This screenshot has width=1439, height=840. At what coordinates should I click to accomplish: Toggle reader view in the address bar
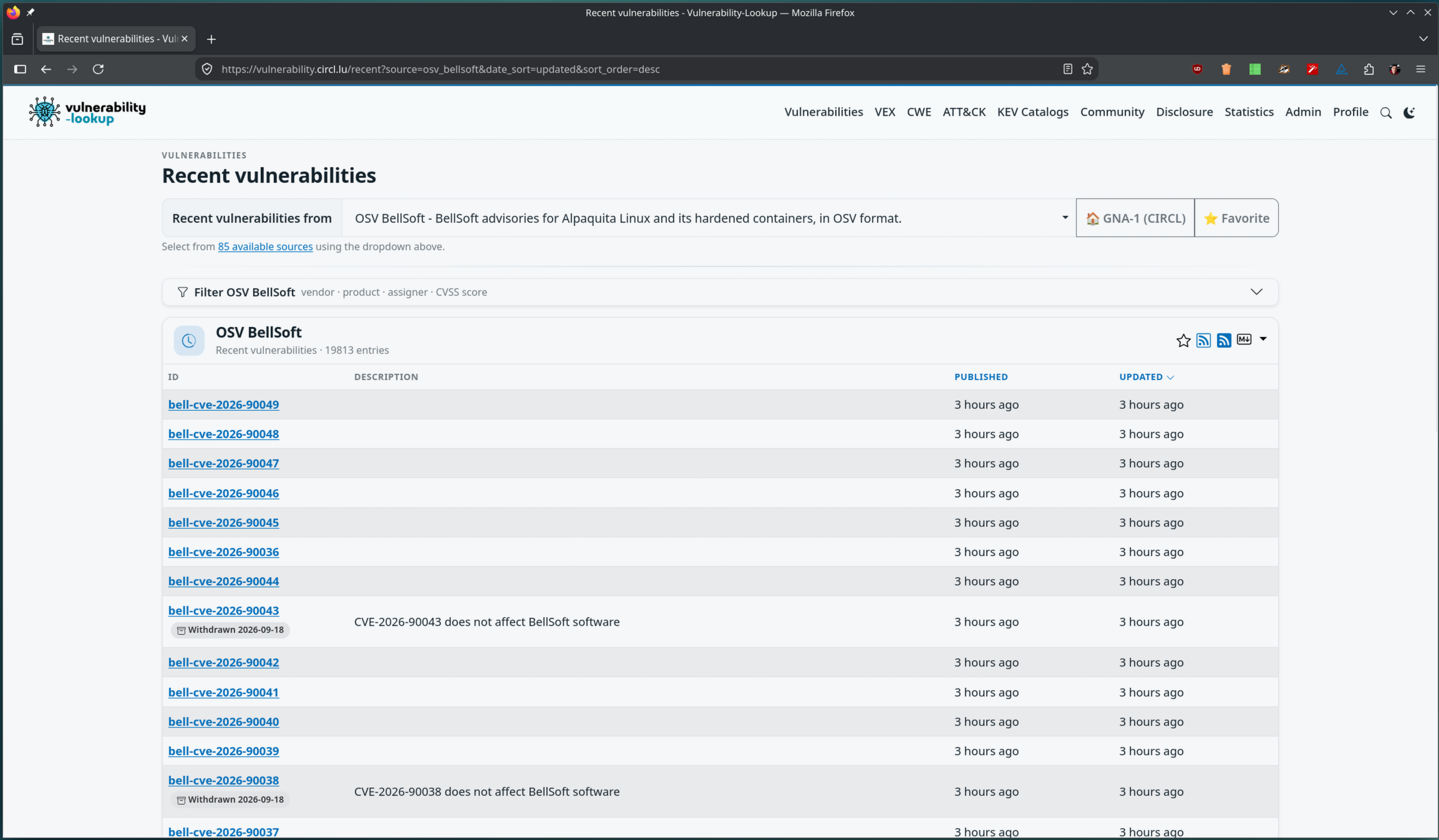(1068, 69)
